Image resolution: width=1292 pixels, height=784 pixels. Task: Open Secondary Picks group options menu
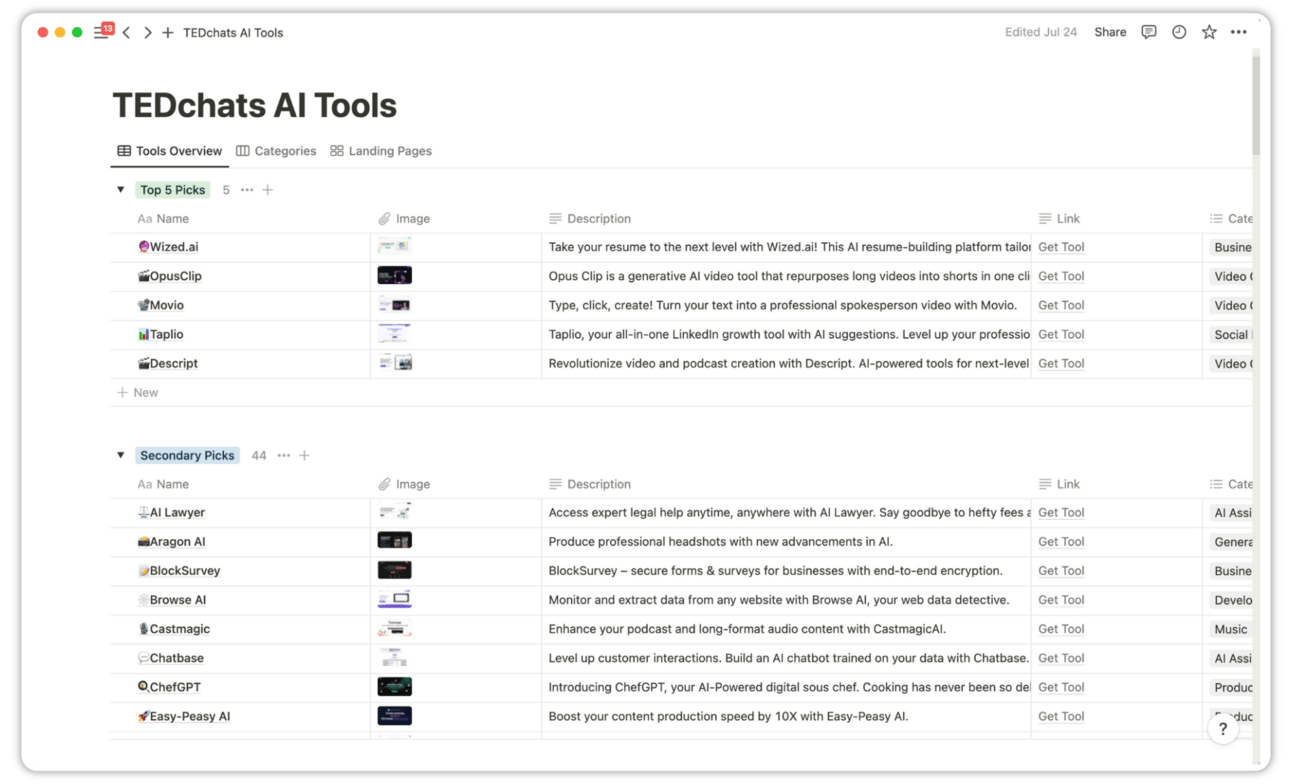[284, 456]
